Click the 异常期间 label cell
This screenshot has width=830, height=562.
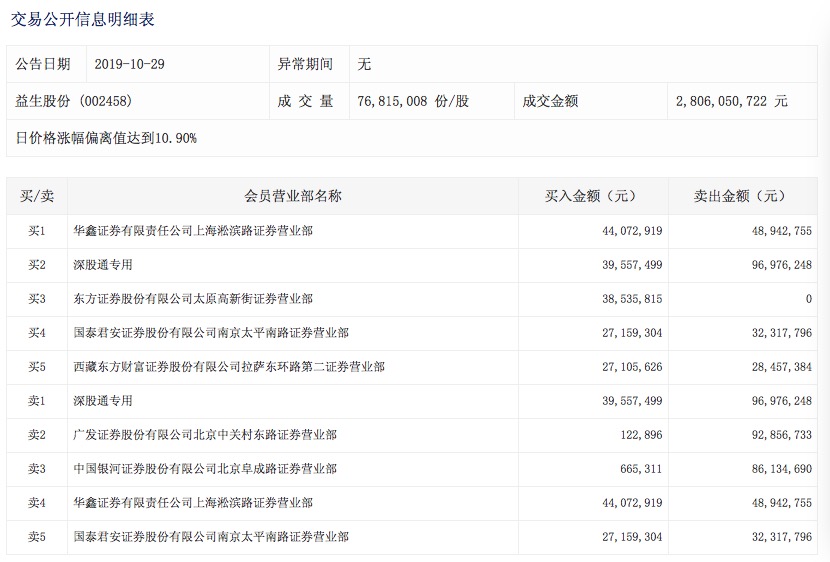coord(306,64)
